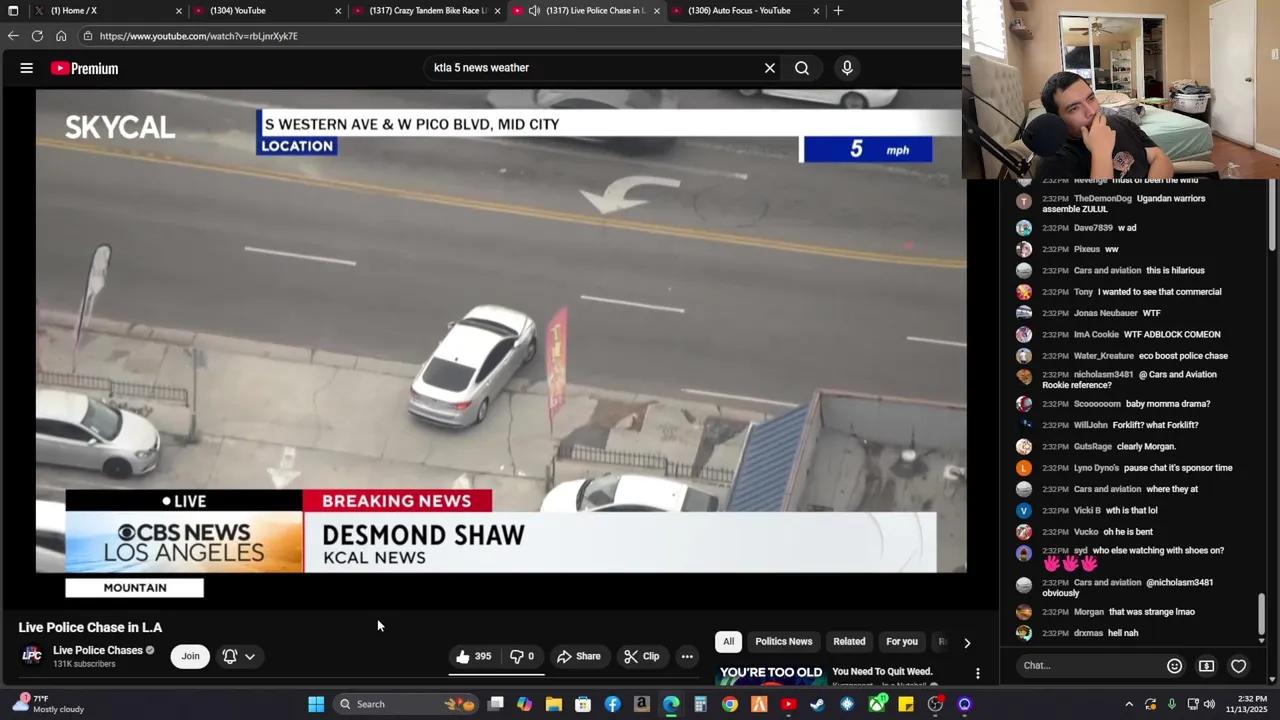This screenshot has width=1280, height=720.
Task: Open browser home page
Action: pyautogui.click(x=61, y=36)
